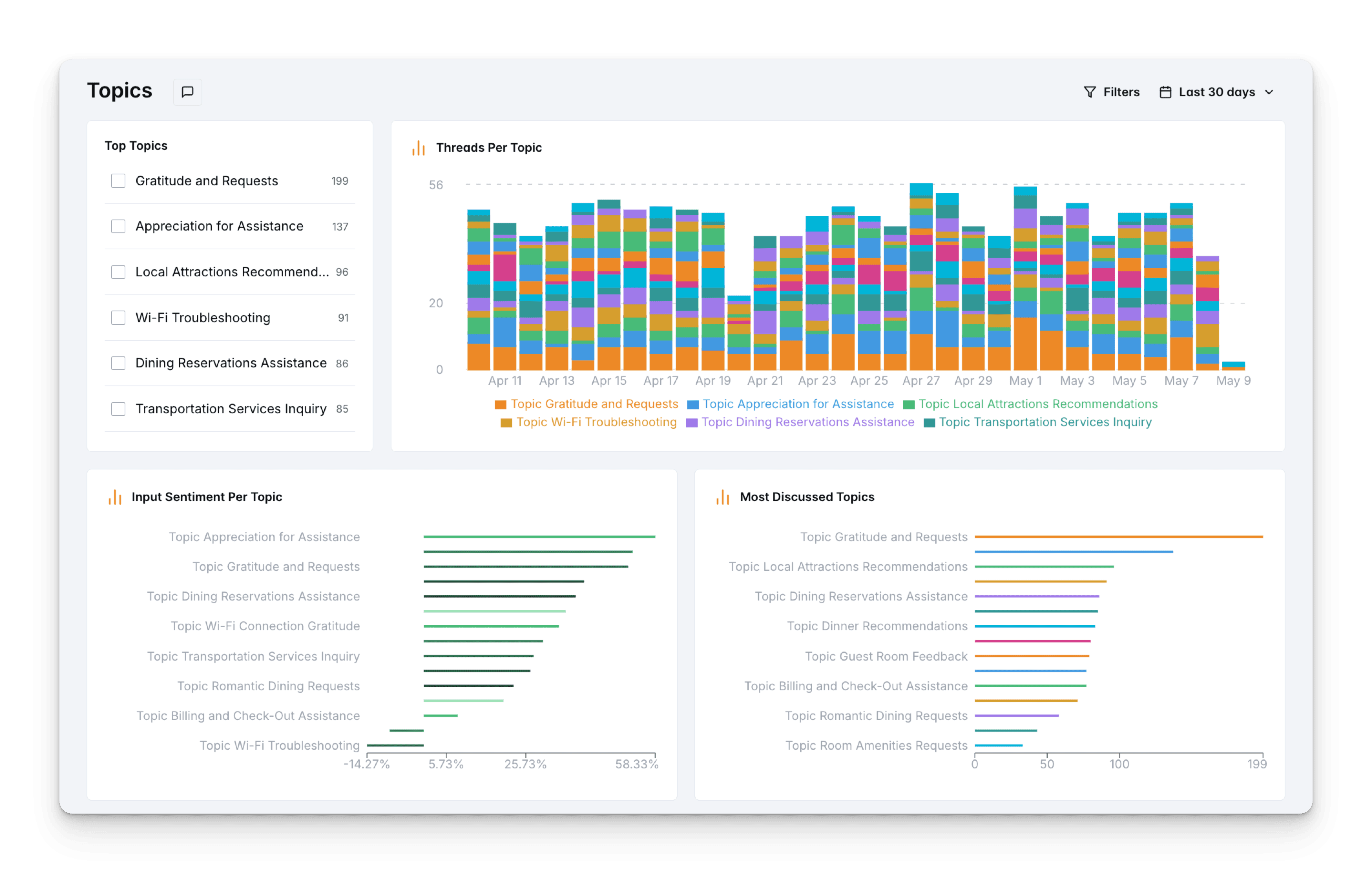Click the comment icon beside Topics title
Image resolution: width=1372 pixels, height=873 pixels.
pos(187,92)
